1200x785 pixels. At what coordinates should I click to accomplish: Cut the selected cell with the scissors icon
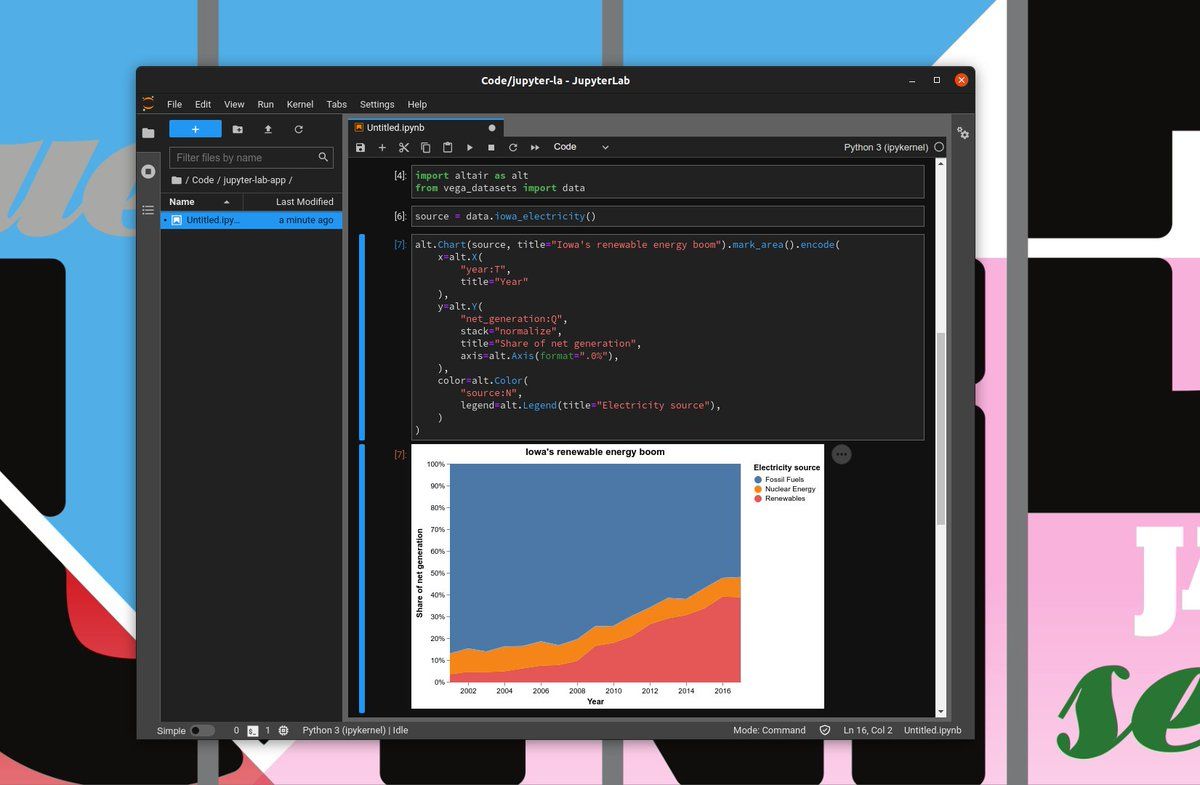(x=404, y=148)
